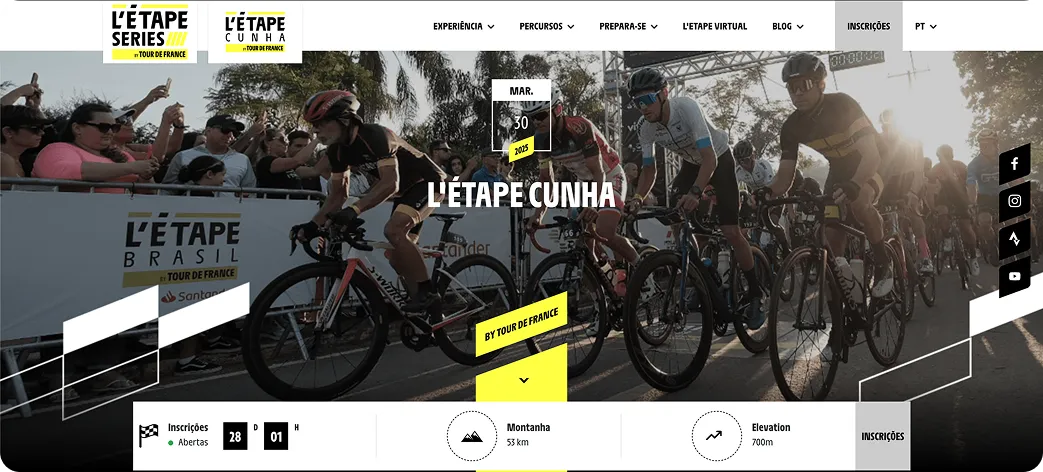
Task: Open the PT language selector
Action: (x=925, y=27)
